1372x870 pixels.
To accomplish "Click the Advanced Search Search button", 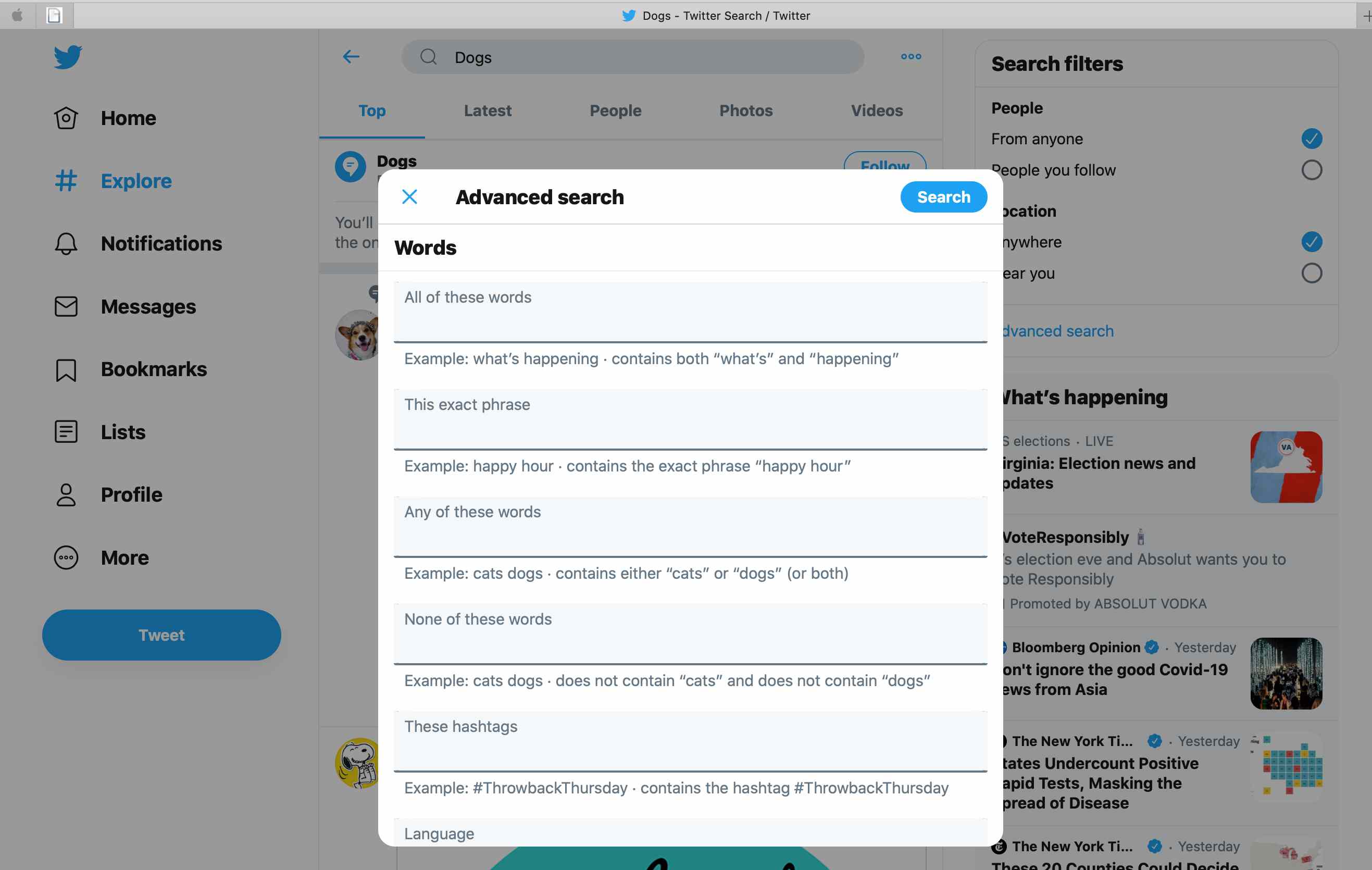I will click(x=944, y=197).
